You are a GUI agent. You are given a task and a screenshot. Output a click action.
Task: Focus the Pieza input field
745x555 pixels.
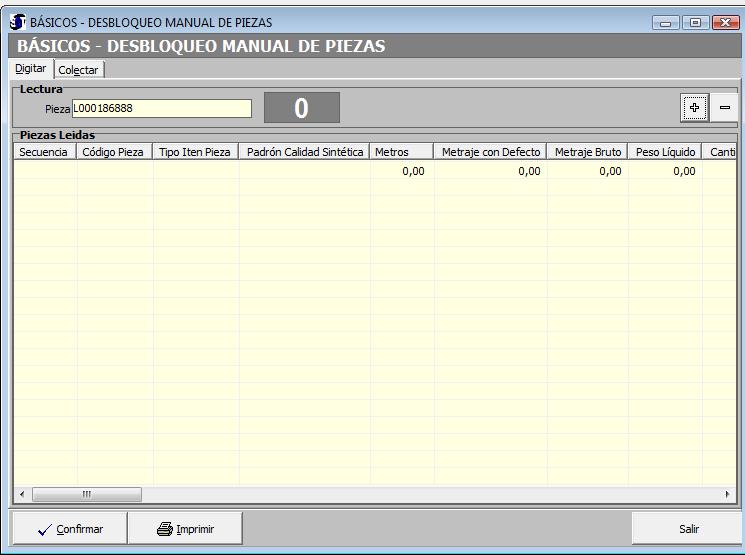[161, 108]
